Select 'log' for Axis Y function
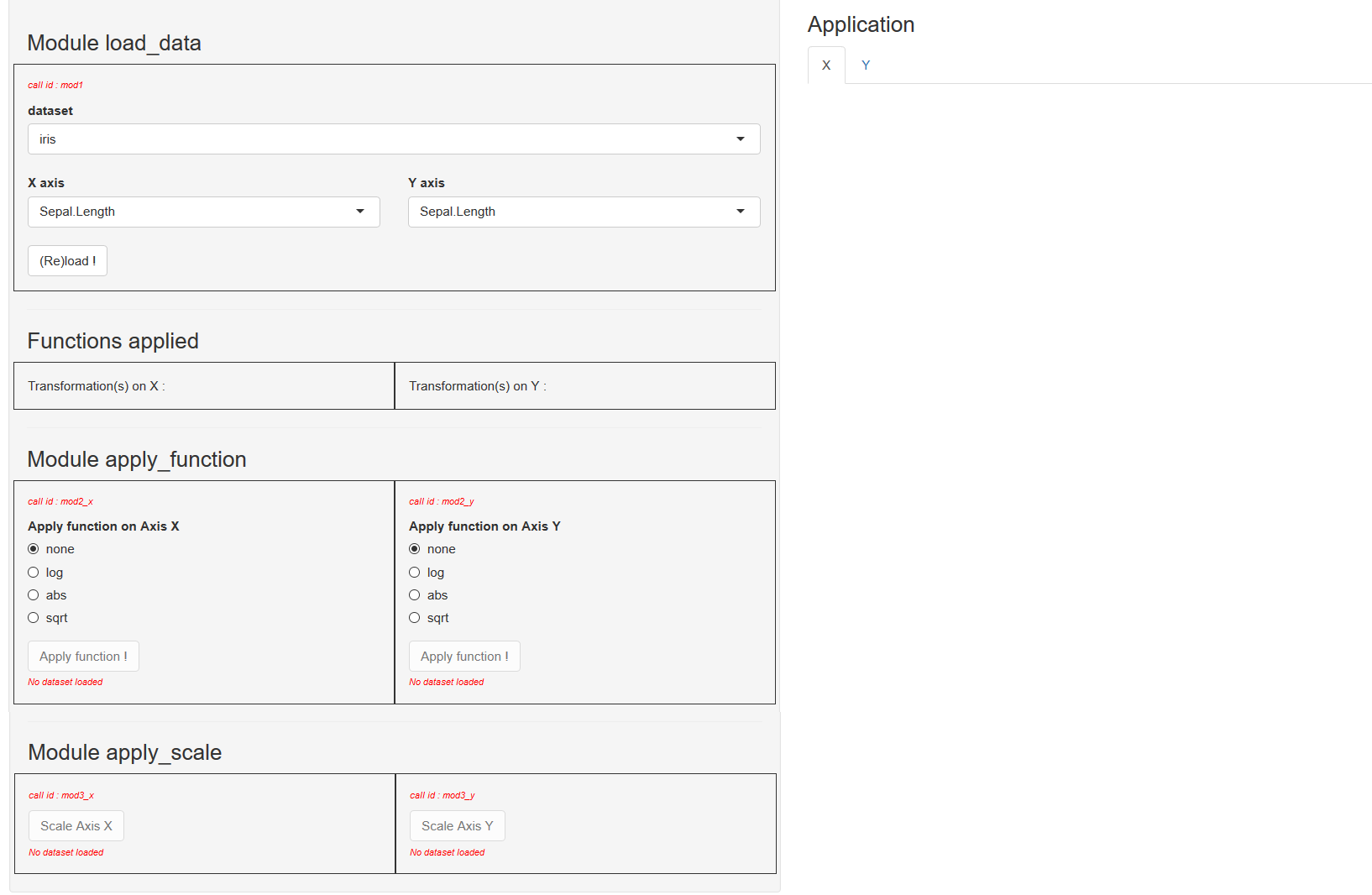The image size is (1372, 895). (x=415, y=573)
